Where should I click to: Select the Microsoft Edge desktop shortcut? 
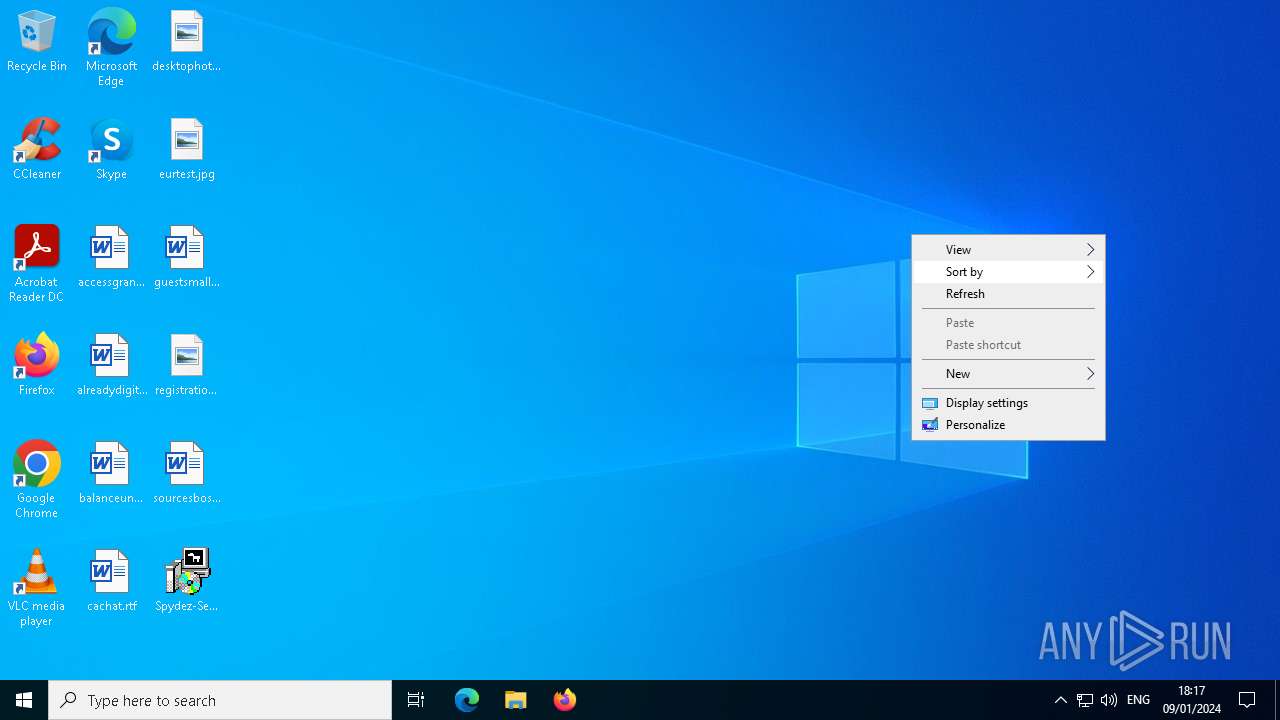[x=111, y=48]
